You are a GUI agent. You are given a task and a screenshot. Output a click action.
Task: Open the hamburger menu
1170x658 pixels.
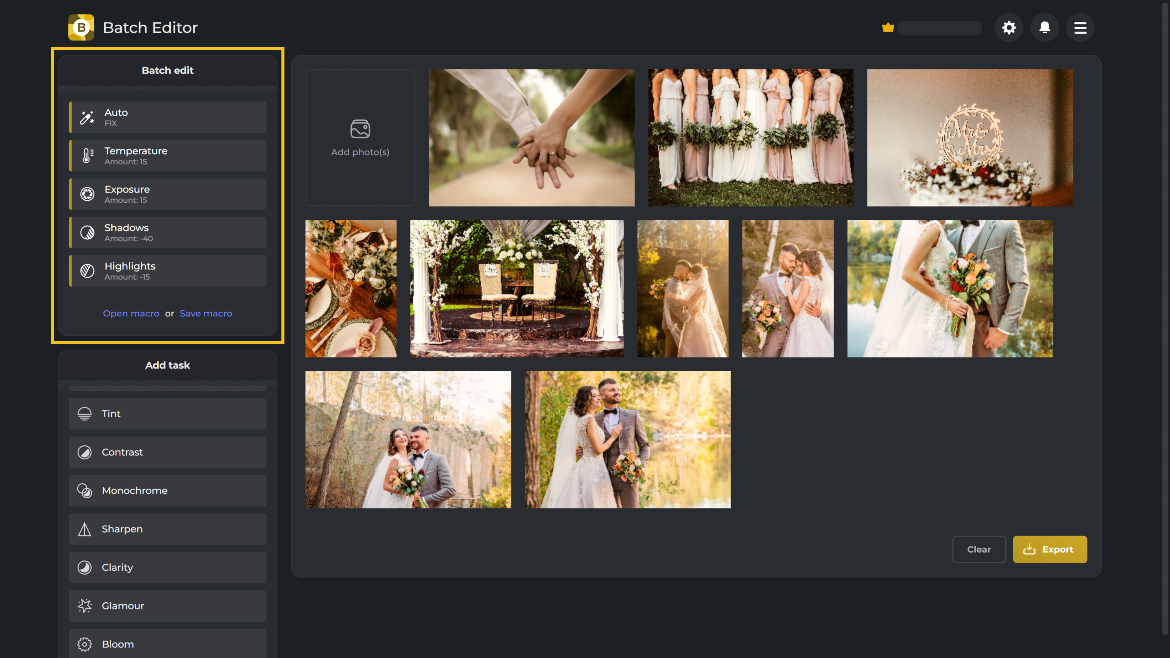[x=1080, y=27]
